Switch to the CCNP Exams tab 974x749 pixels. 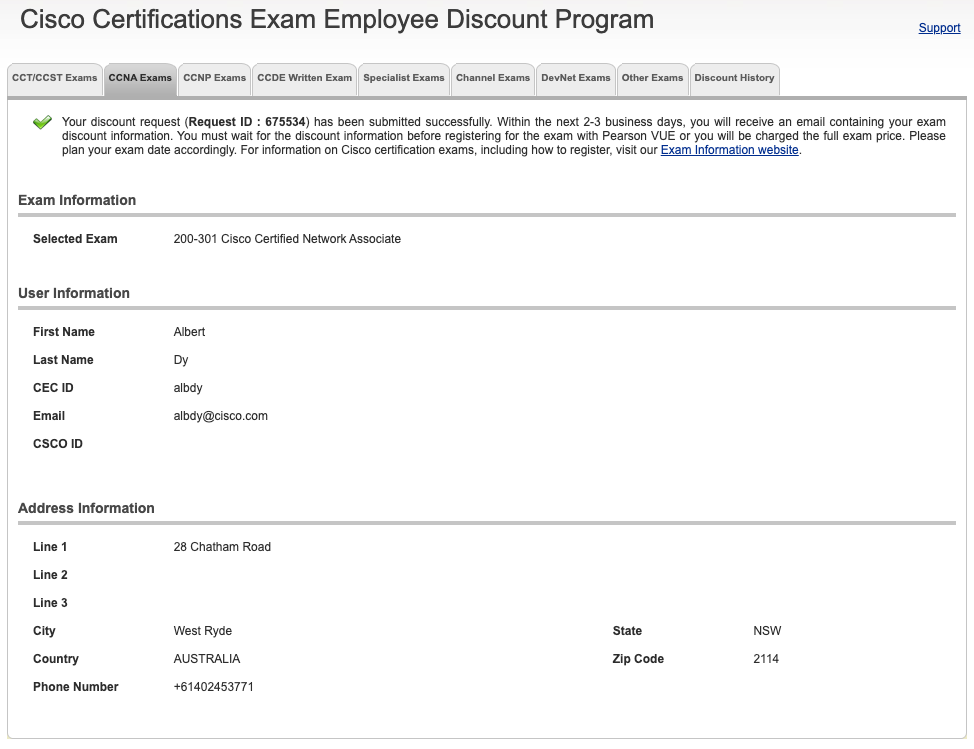[x=214, y=78]
